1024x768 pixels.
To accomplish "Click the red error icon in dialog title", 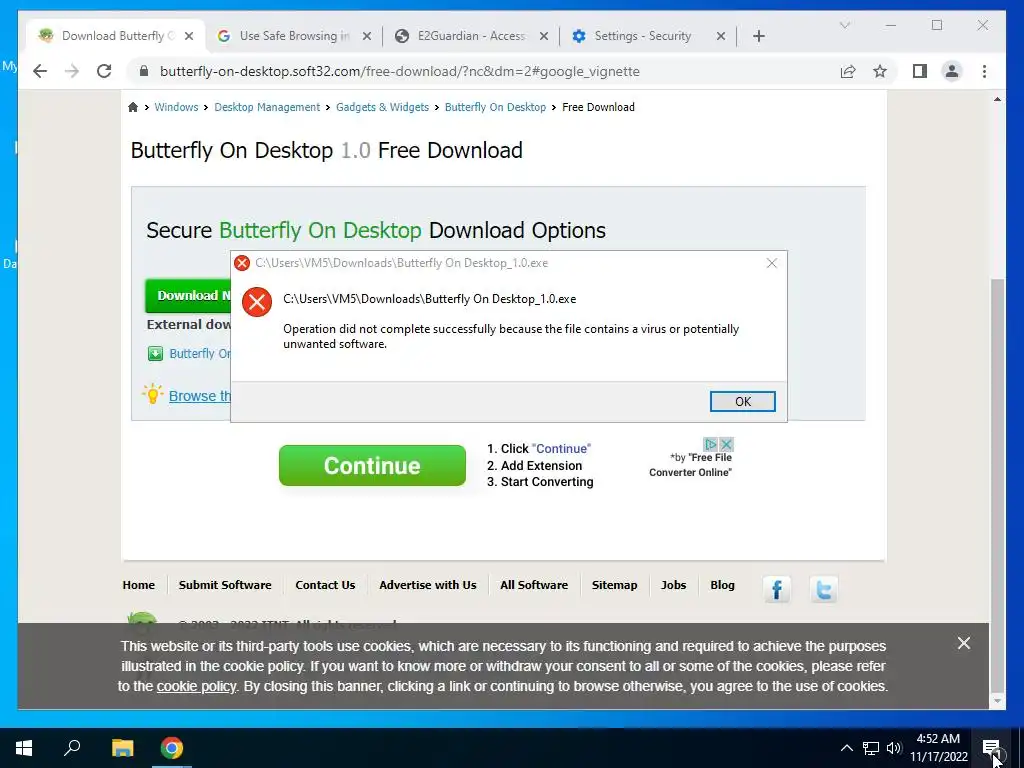I will tap(242, 263).
